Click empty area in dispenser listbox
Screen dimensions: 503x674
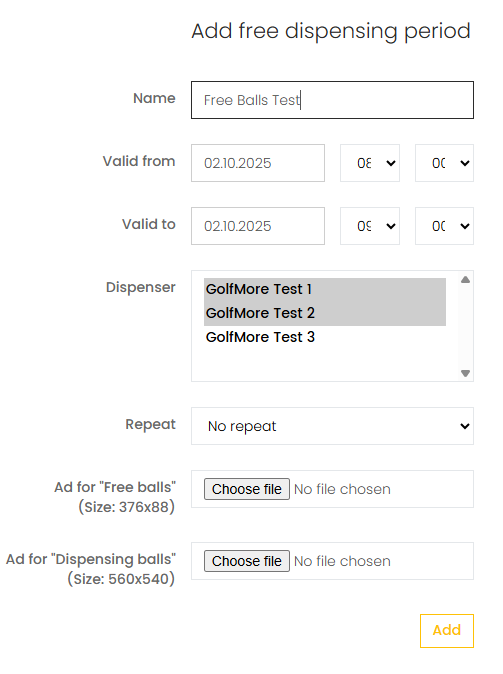[325, 363]
